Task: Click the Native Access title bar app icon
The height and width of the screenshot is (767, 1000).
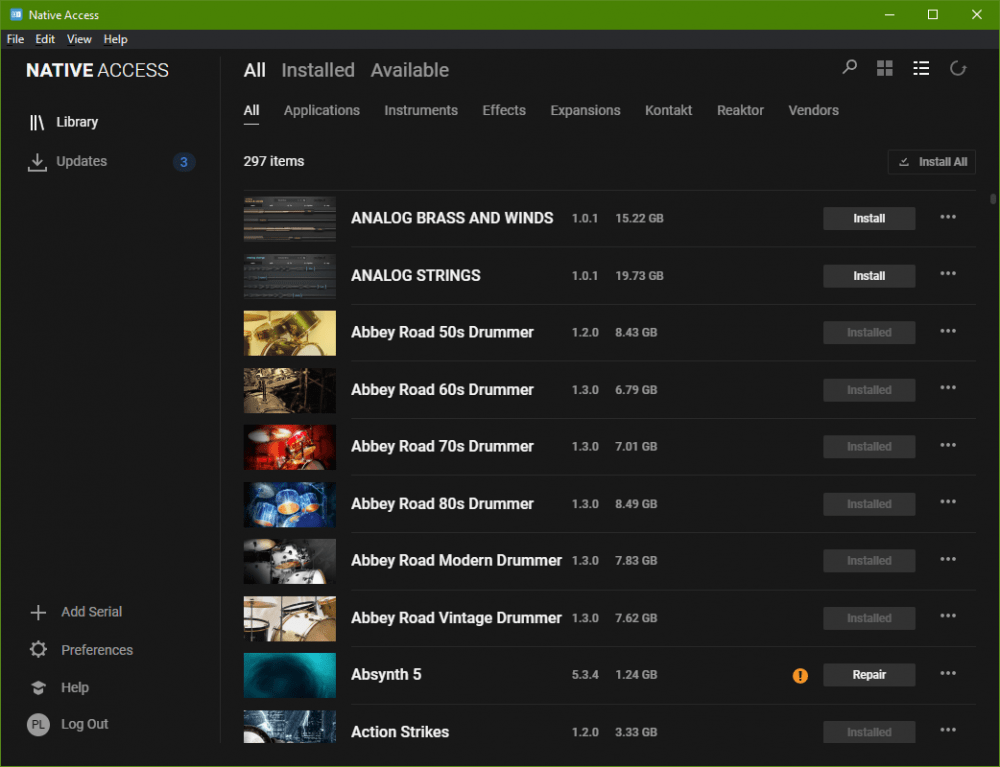Action: [x=16, y=14]
